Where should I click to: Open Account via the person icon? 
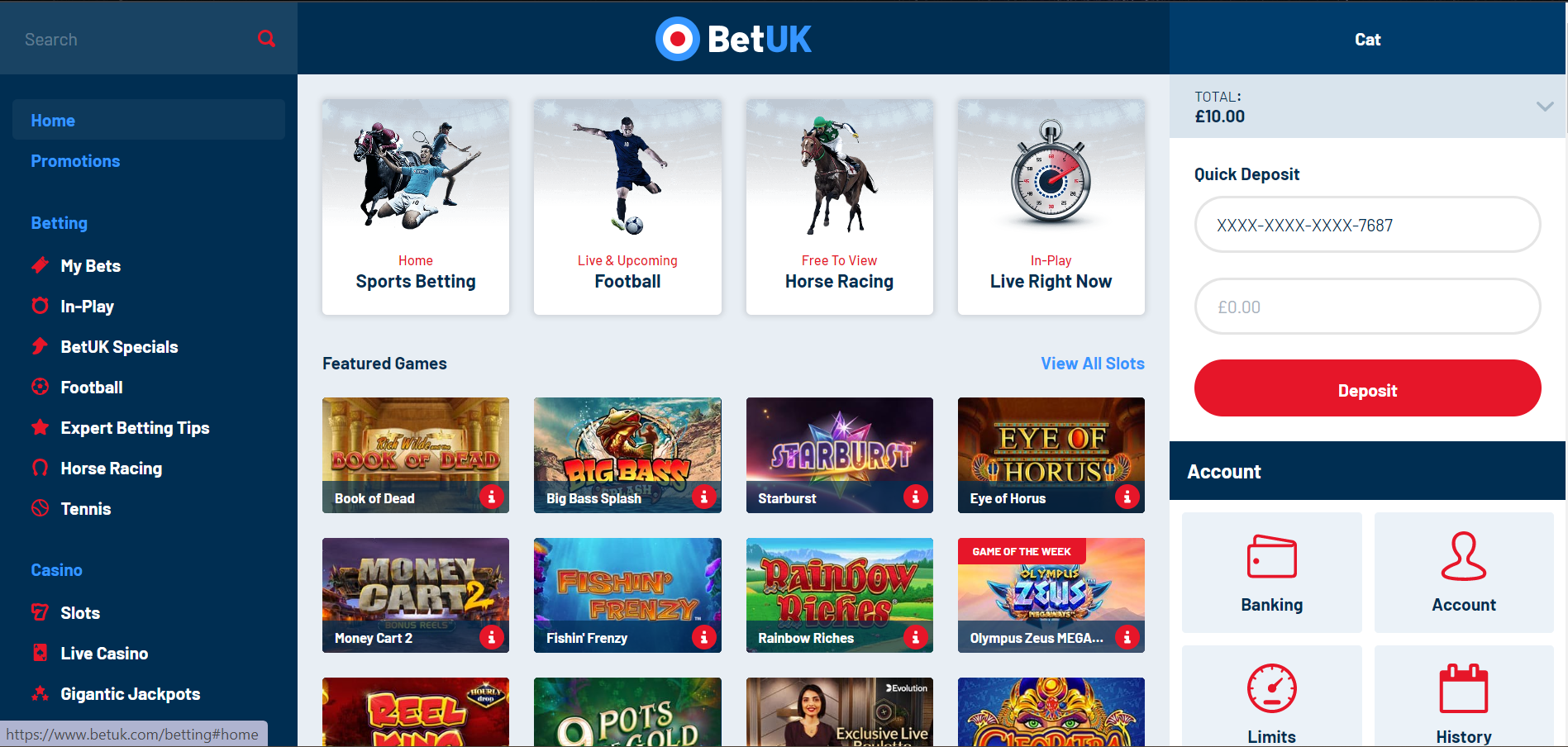1463,556
